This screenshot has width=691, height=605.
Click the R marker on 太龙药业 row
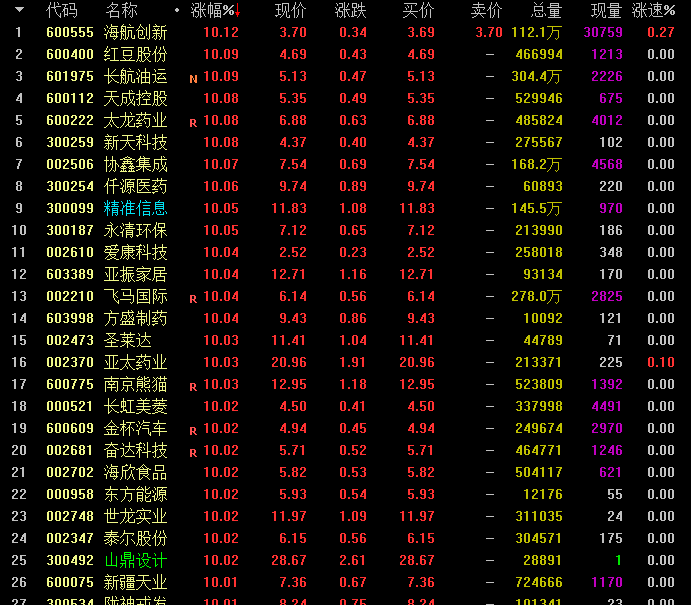pos(193,123)
